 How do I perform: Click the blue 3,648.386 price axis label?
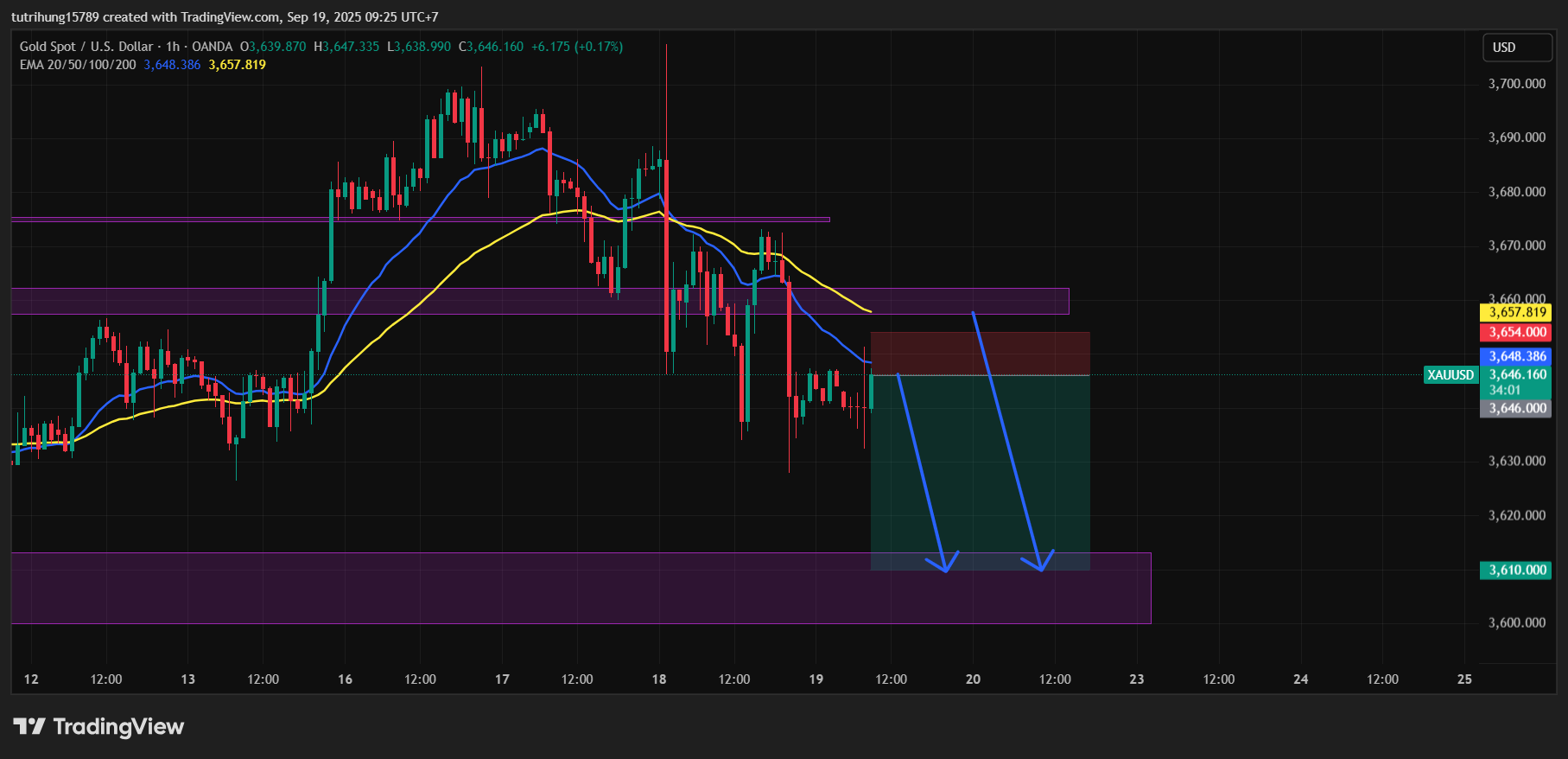click(1516, 356)
